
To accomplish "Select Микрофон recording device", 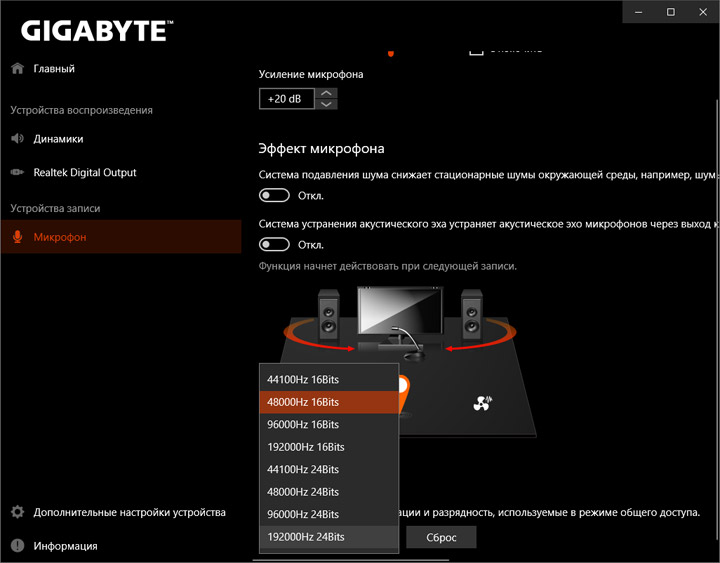I will (x=121, y=237).
